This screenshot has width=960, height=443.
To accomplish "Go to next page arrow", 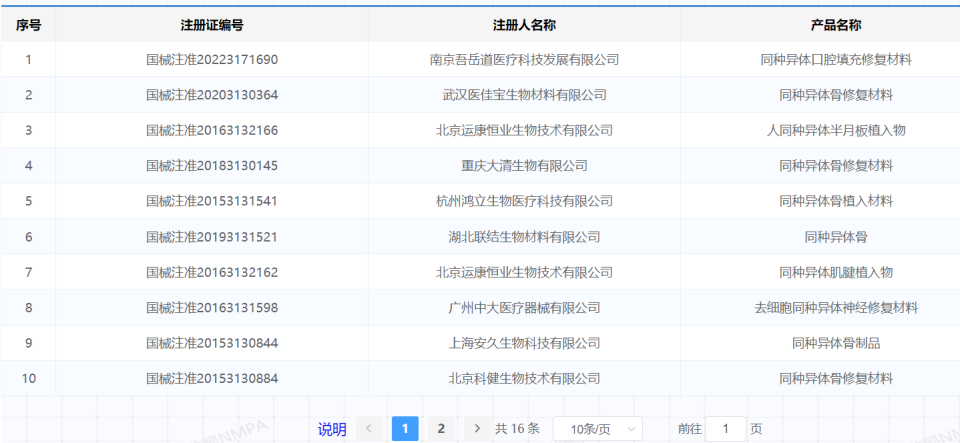I will [x=478, y=429].
